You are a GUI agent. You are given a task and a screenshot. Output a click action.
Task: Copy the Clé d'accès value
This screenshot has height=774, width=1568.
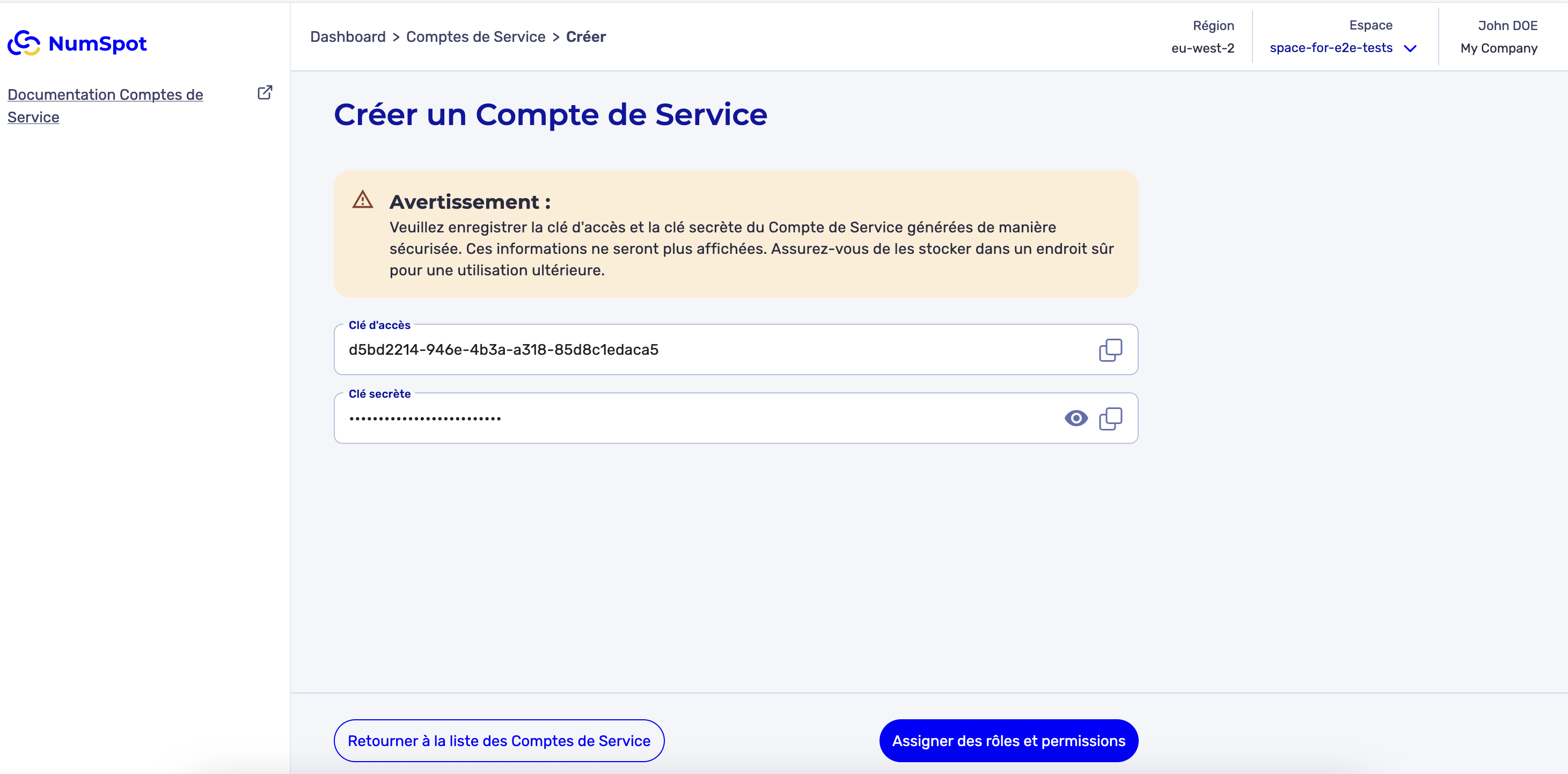click(x=1110, y=349)
